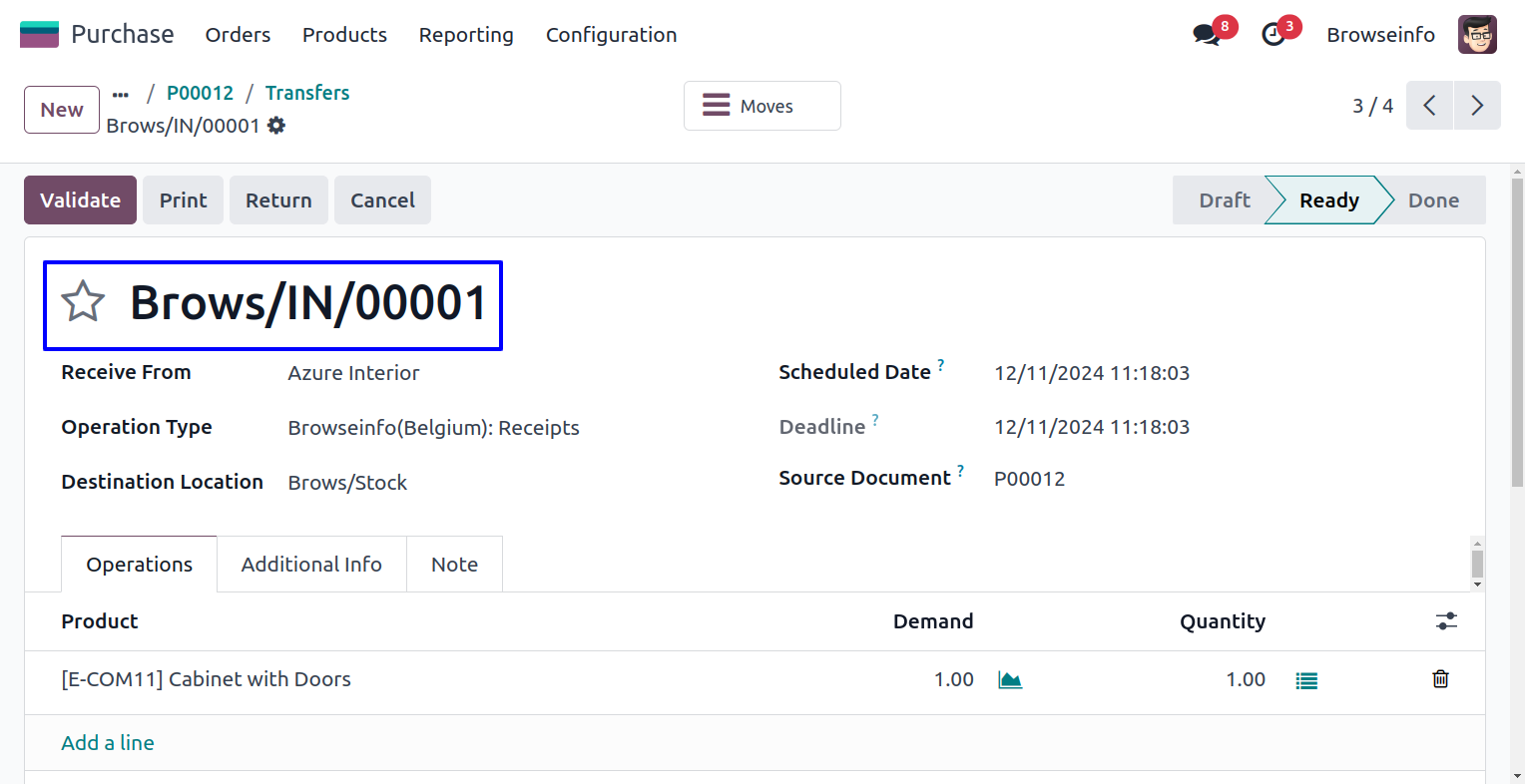The image size is (1525, 784).
Task: Open the Configuration menu
Action: point(611,35)
